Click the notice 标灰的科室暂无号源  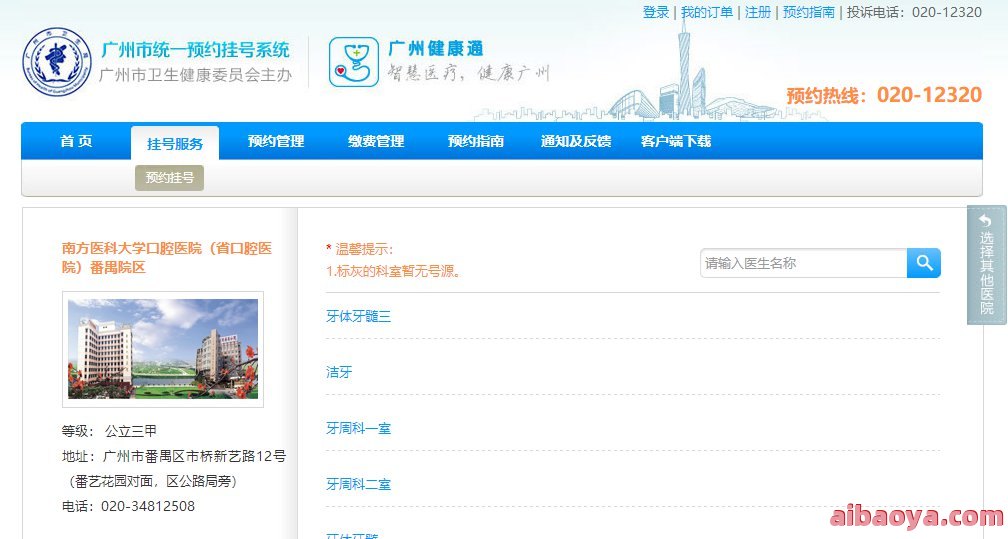point(393,271)
